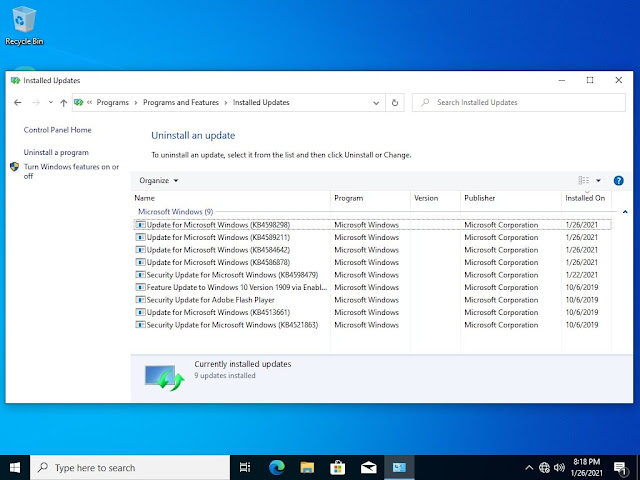The image size is (640, 480).
Task: Collapse the Microsoft Windows (9) group
Action: click(x=625, y=212)
